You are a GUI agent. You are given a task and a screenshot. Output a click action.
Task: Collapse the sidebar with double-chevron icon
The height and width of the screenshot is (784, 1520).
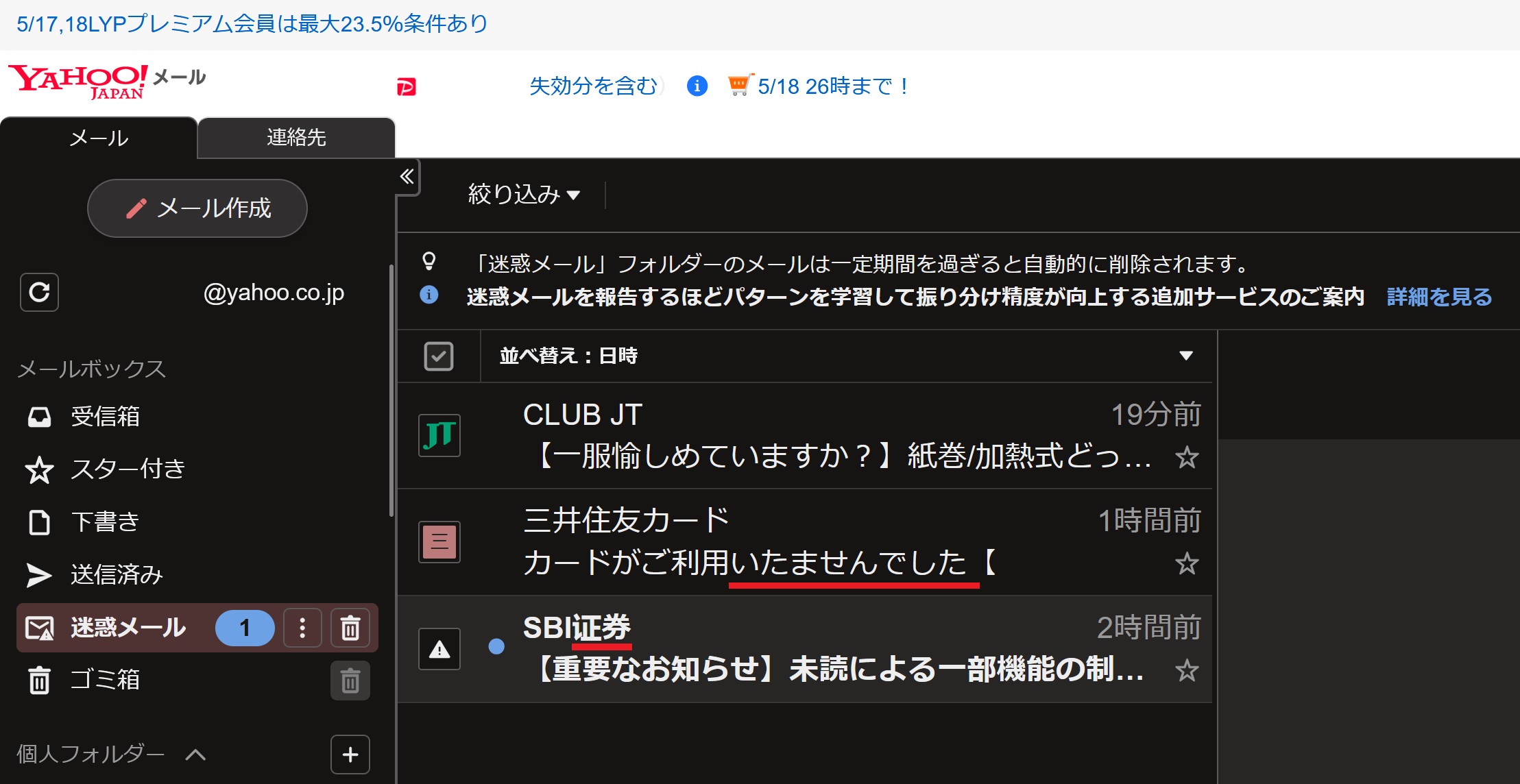(x=407, y=177)
